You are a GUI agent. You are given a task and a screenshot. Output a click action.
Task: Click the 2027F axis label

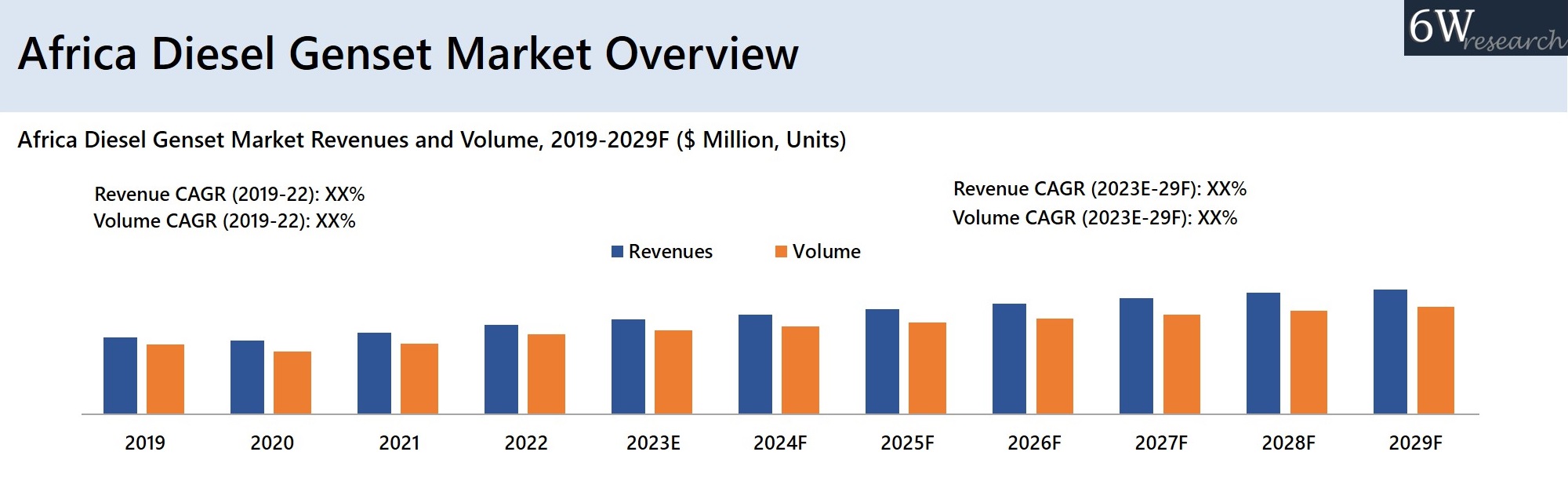(1161, 443)
